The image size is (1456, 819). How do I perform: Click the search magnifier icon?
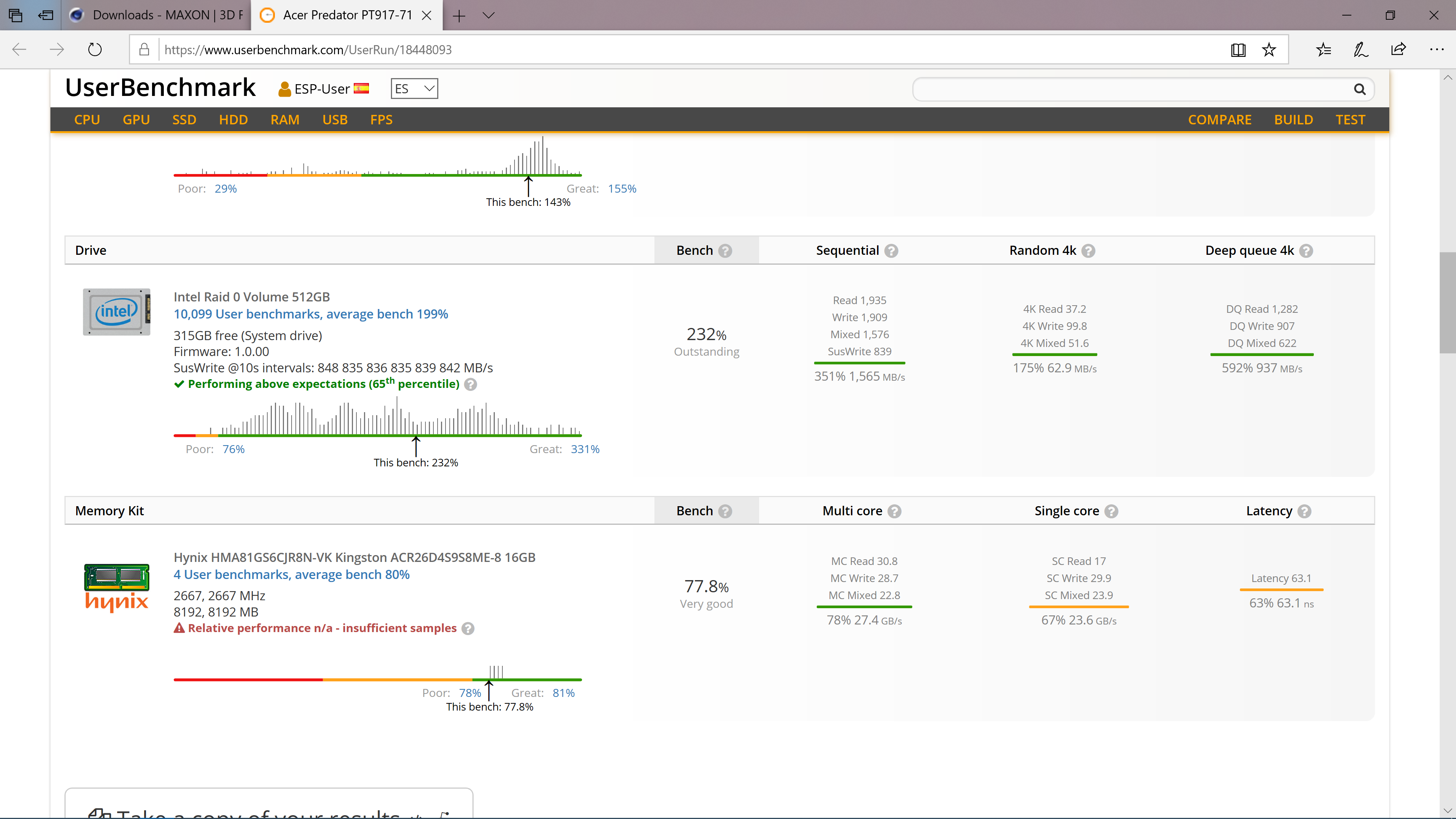tap(1359, 89)
